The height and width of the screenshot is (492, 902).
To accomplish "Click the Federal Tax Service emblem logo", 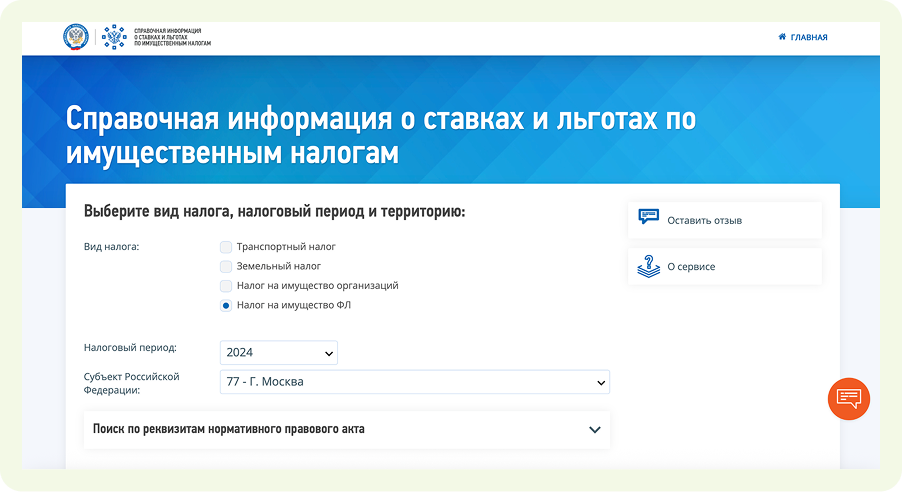I will [x=76, y=38].
